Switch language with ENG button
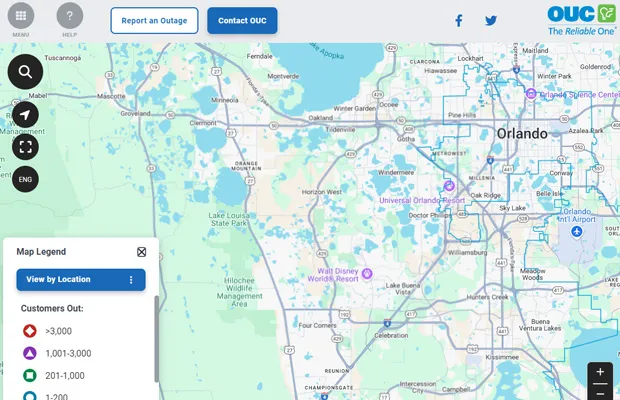 (26, 179)
